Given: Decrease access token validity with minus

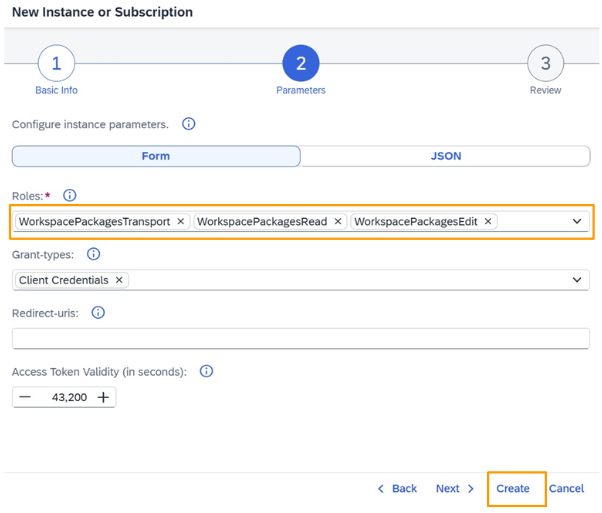Looking at the screenshot, I should [x=25, y=397].
